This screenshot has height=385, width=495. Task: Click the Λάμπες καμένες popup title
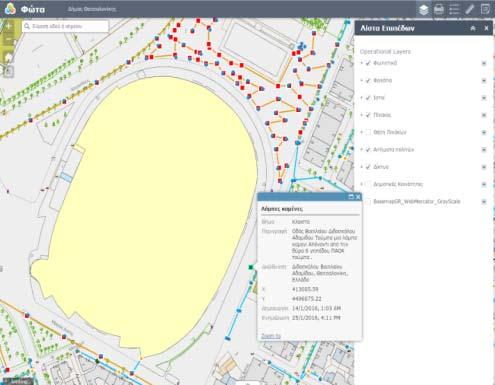282,209
